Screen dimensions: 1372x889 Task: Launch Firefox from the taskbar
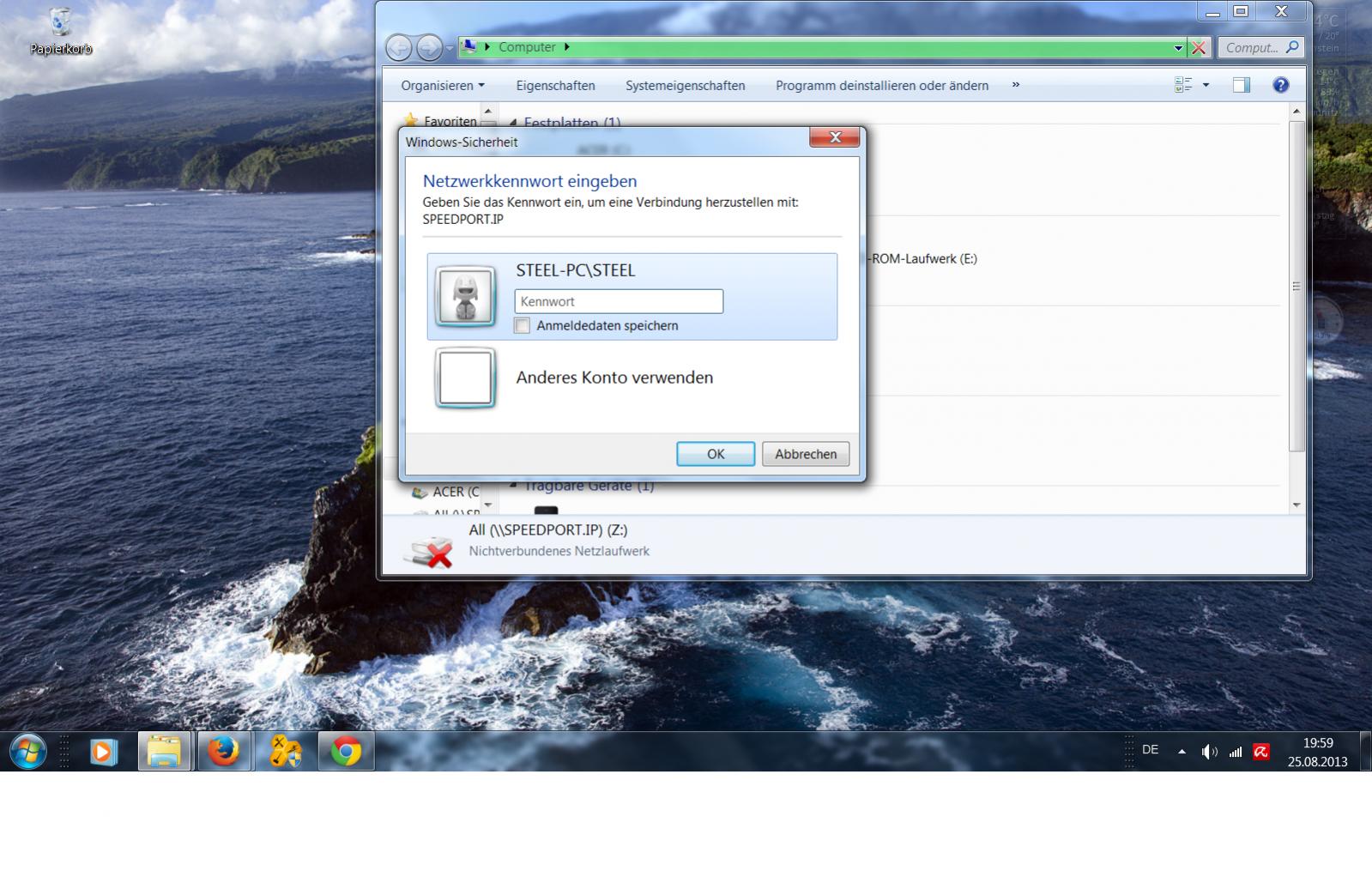224,753
